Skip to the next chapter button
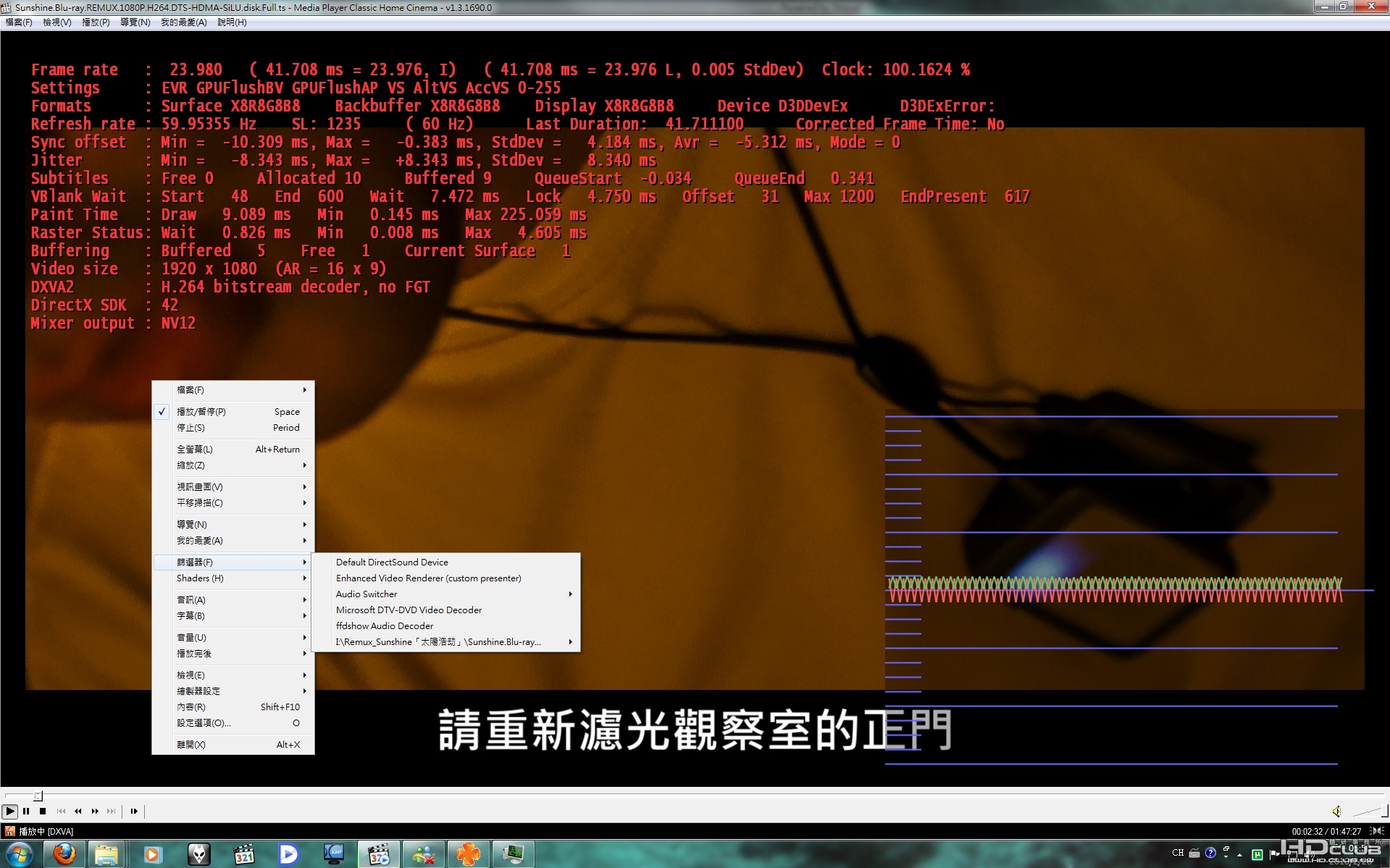Screen dimensions: 1390x868 pyautogui.click(x=111, y=812)
